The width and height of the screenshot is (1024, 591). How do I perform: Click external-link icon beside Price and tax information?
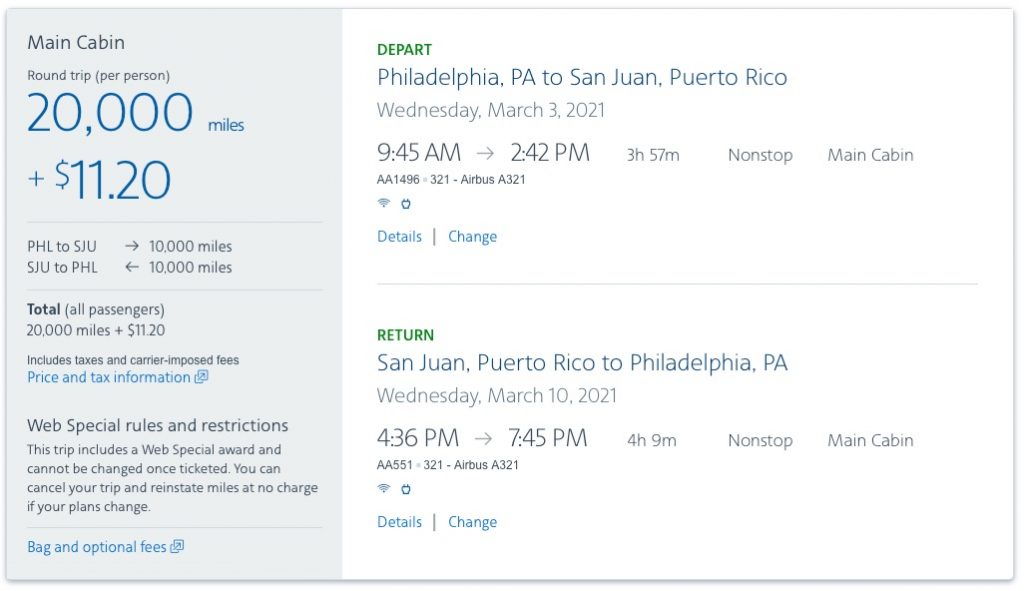click(x=201, y=377)
